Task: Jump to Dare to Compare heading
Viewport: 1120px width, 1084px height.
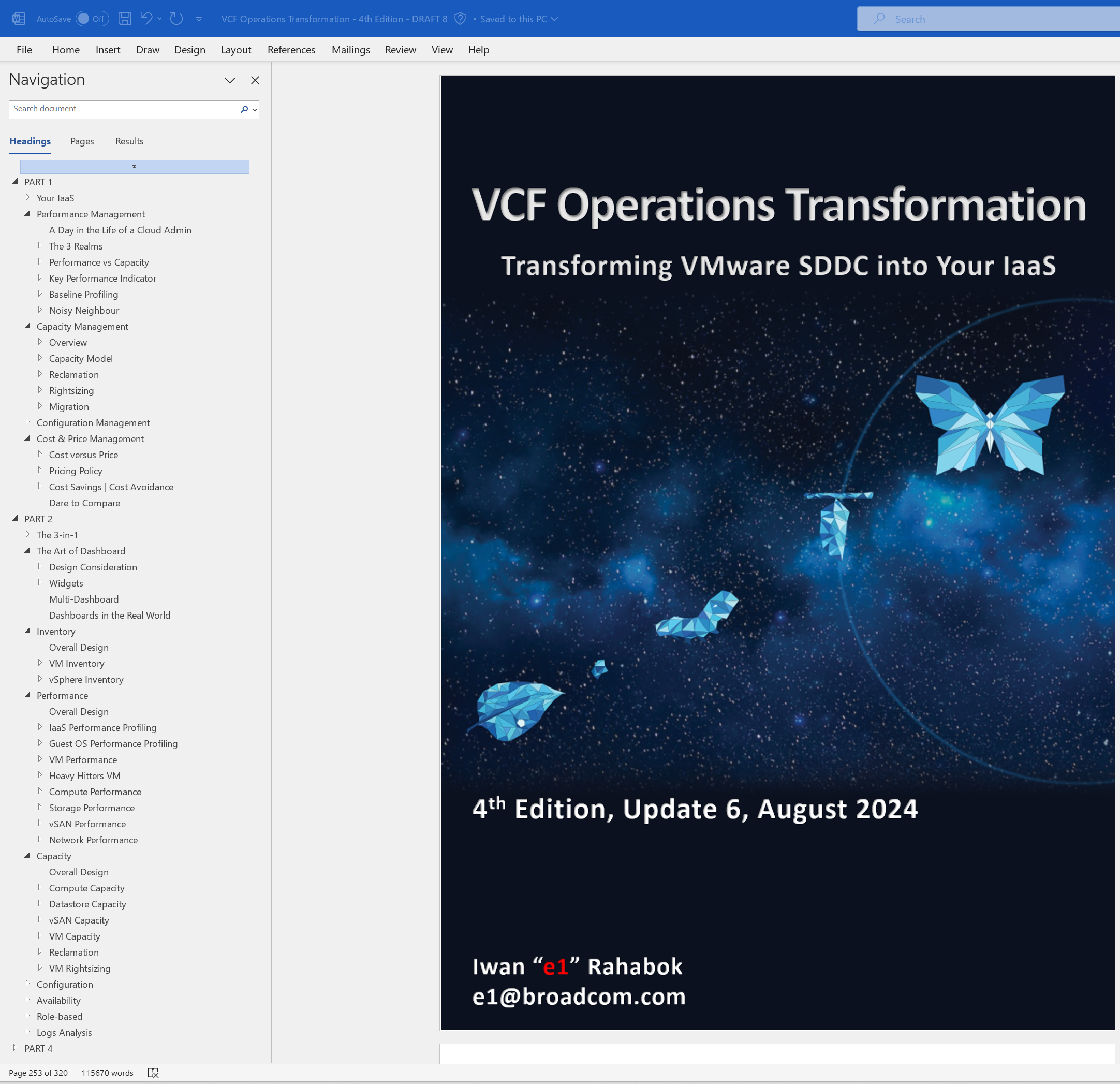Action: pos(84,503)
